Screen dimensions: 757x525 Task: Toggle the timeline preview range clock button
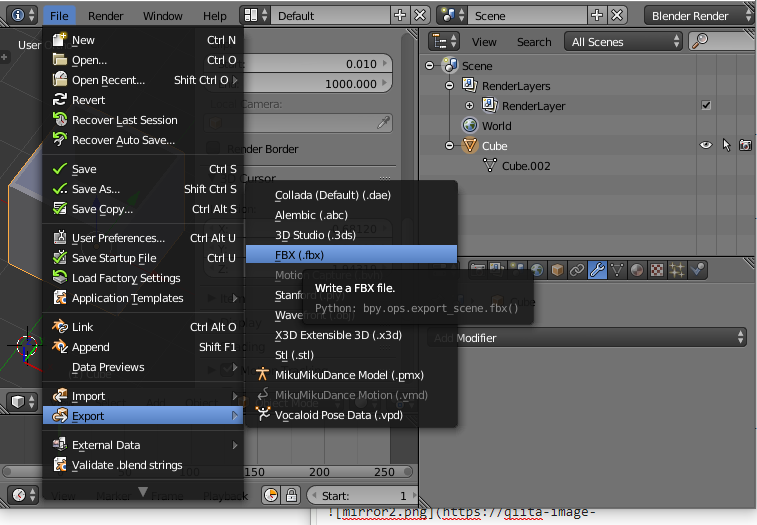(271, 495)
